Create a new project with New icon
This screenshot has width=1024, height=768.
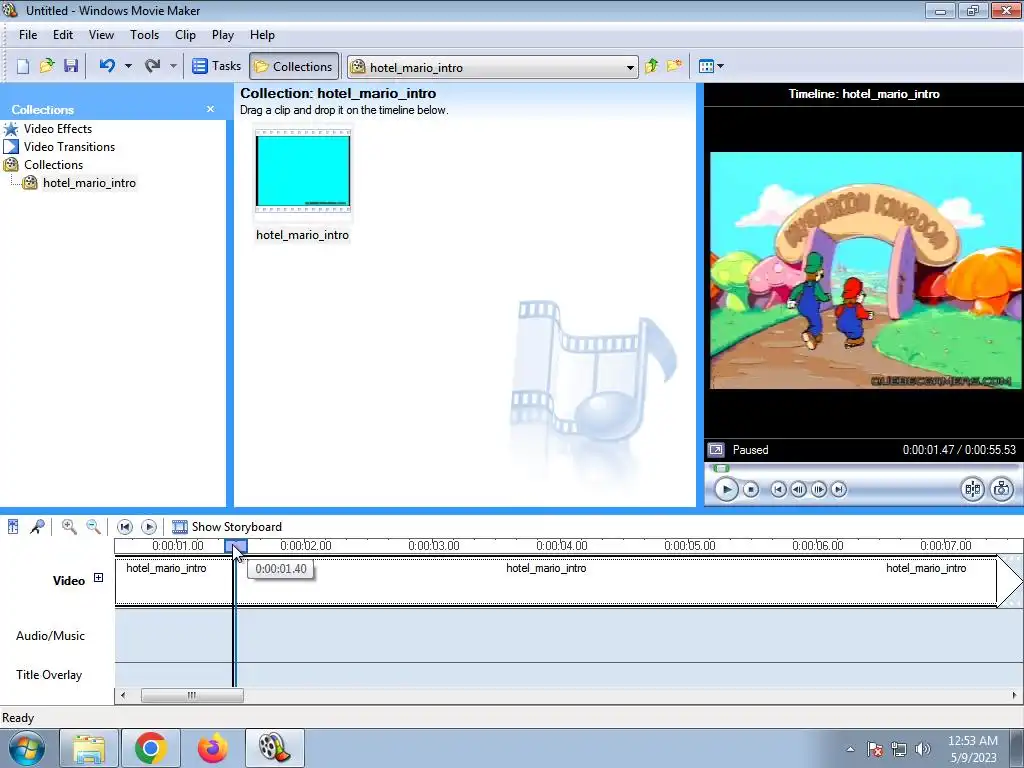pyautogui.click(x=23, y=66)
